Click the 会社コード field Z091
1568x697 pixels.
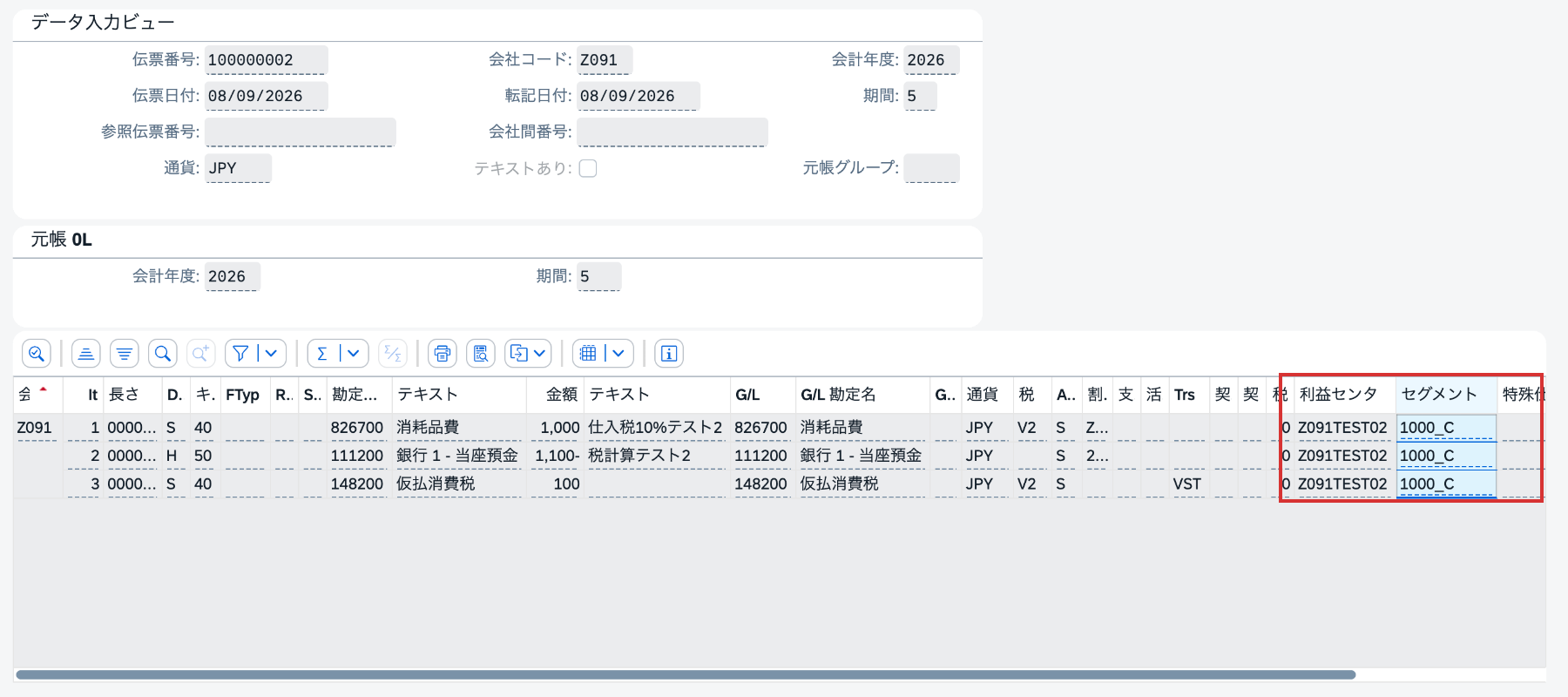605,60
